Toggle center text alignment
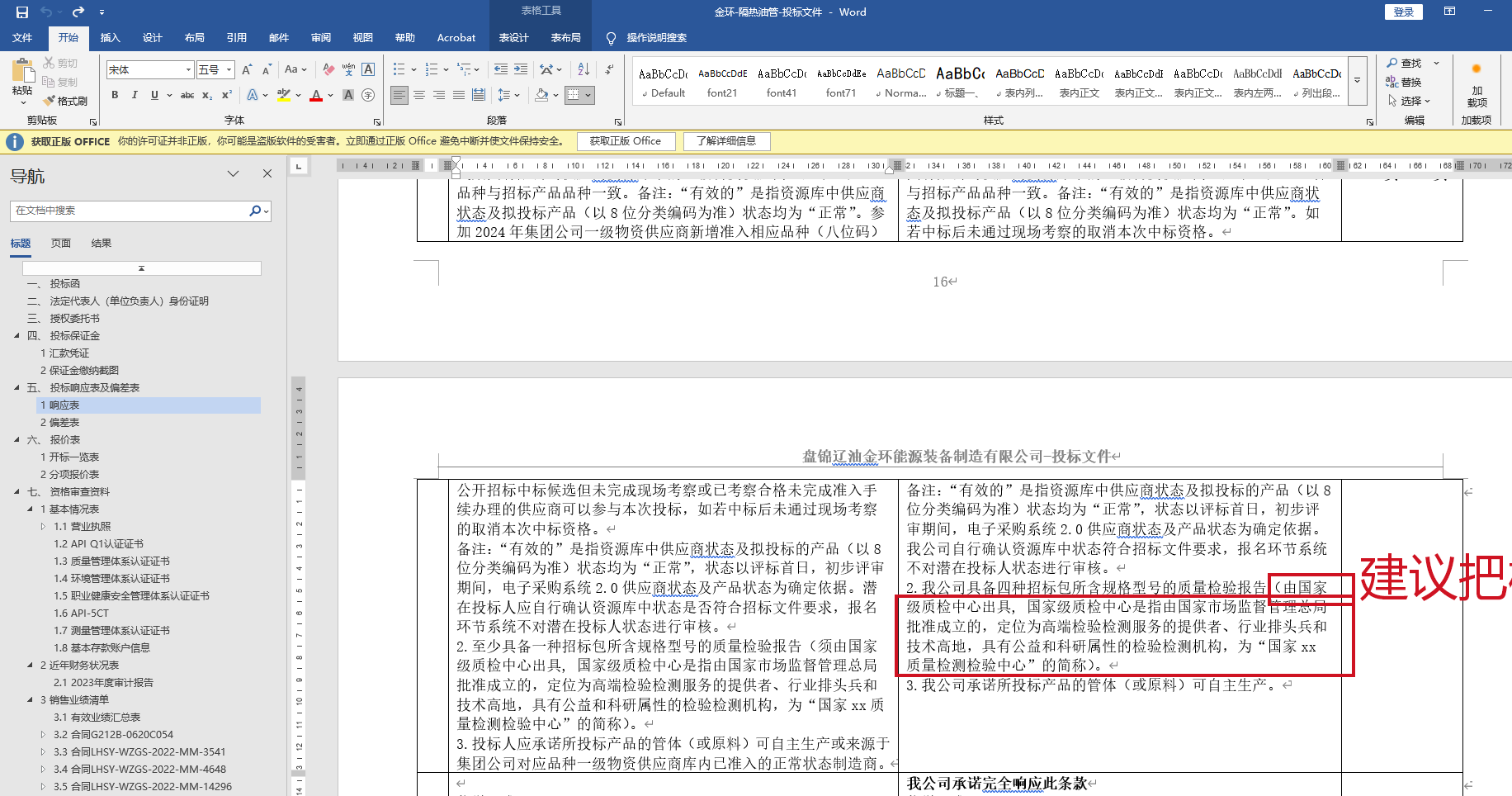This screenshot has height=796, width=1512. coord(419,95)
